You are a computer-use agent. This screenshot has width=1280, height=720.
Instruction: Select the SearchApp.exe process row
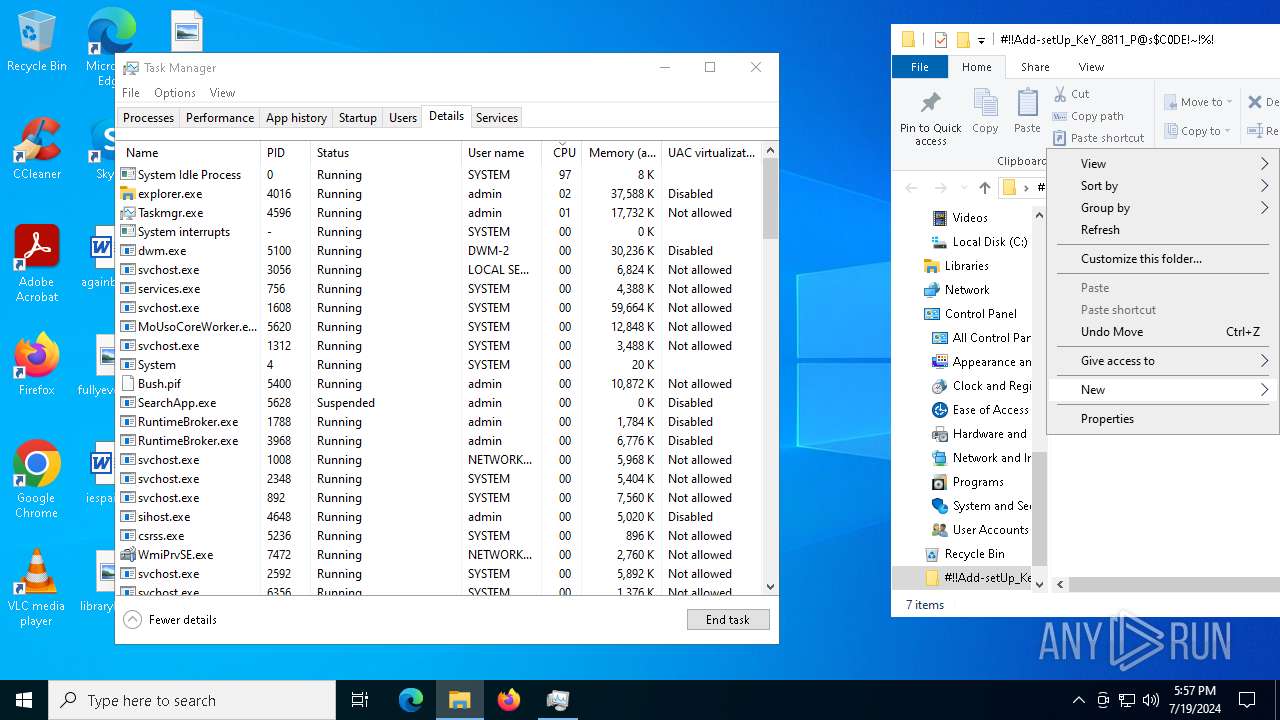(439, 403)
